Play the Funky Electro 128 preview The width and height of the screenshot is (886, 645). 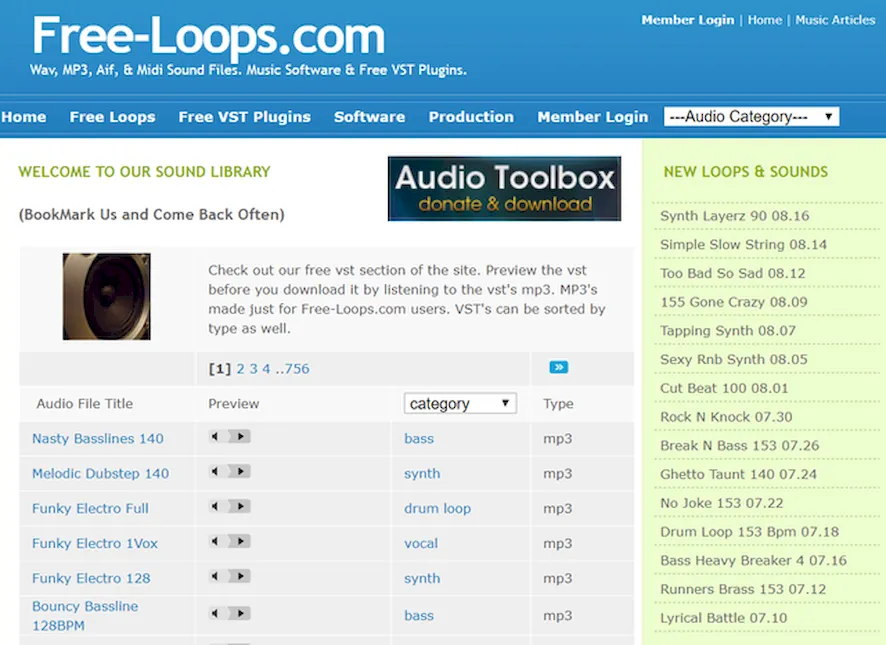(242, 577)
